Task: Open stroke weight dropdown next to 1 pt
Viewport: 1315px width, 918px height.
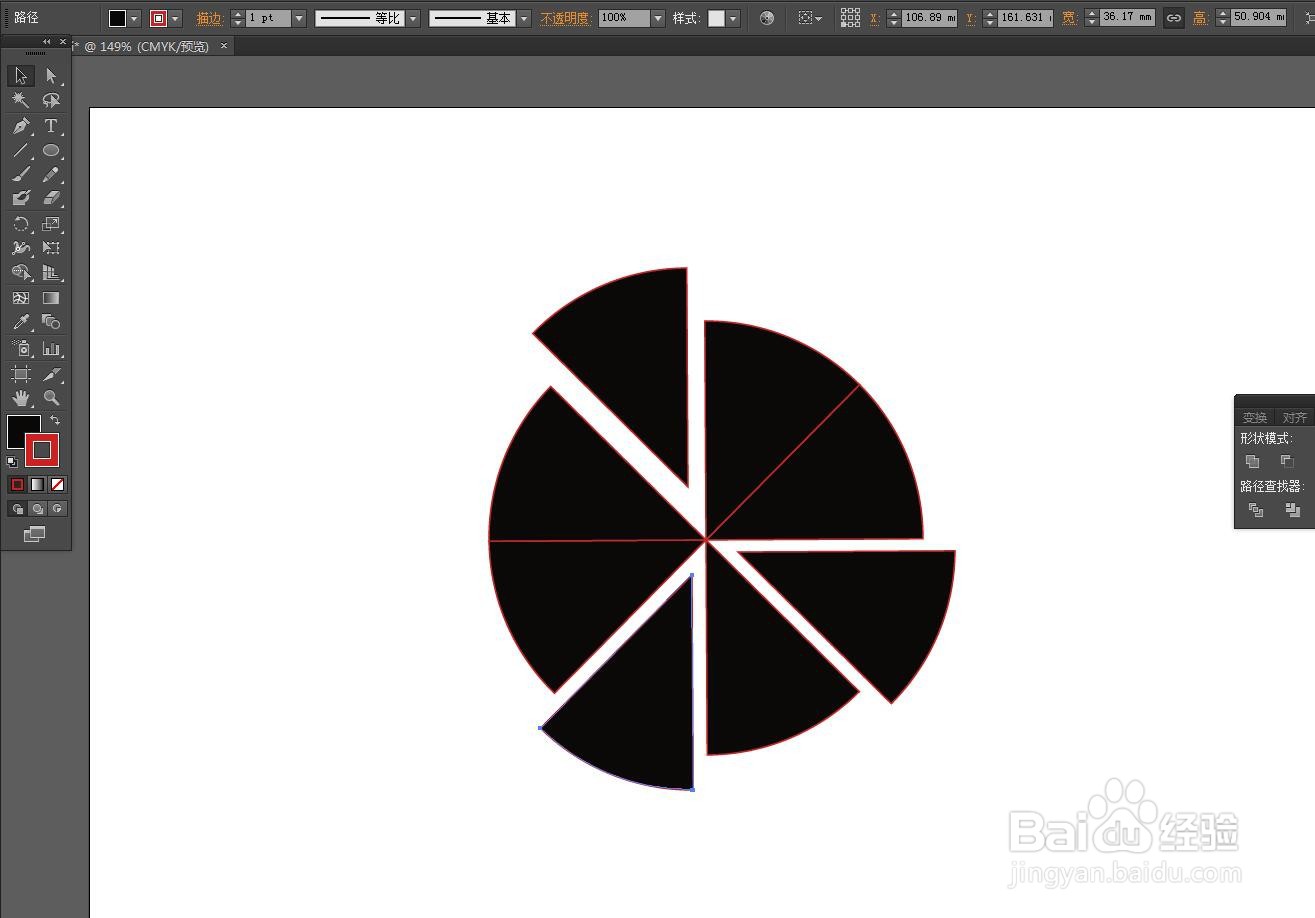Action: tap(298, 18)
